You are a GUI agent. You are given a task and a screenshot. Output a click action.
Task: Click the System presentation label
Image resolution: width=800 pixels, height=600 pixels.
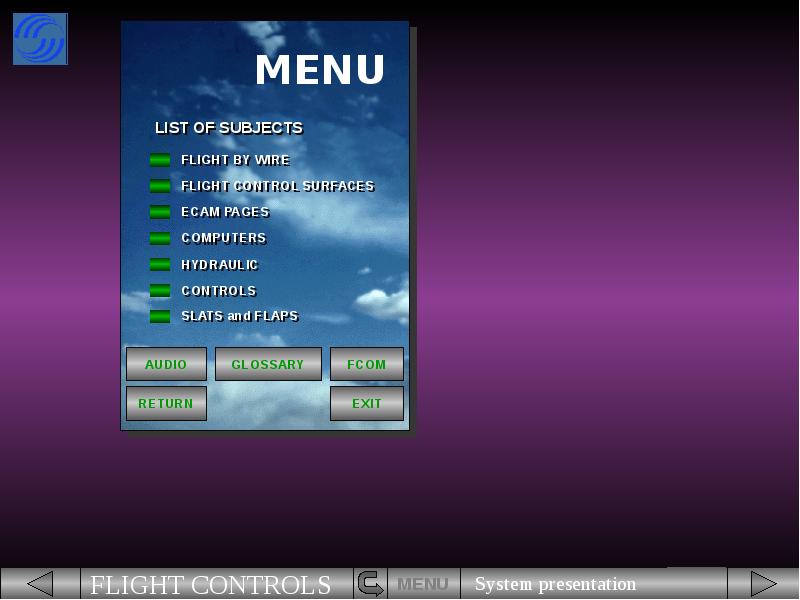(x=555, y=584)
